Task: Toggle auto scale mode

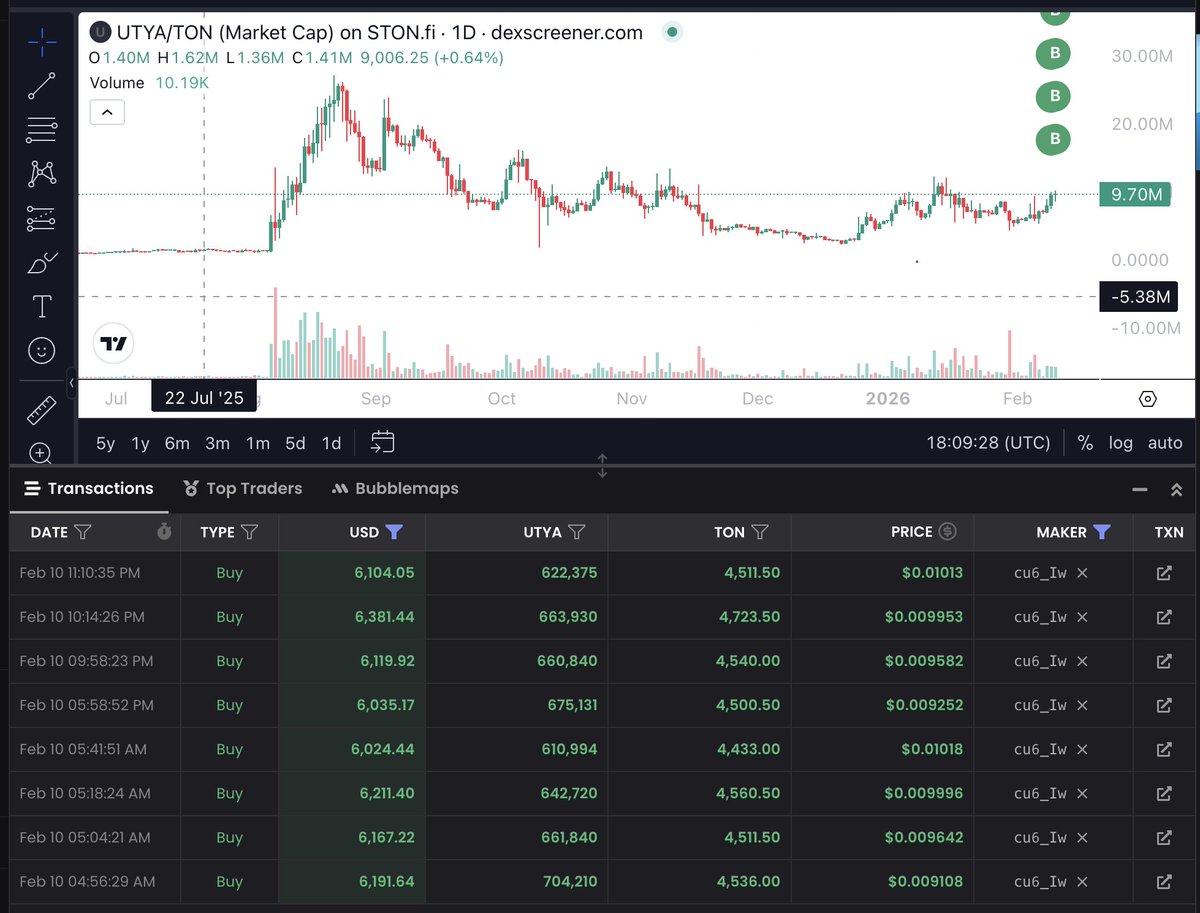Action: tap(1165, 443)
